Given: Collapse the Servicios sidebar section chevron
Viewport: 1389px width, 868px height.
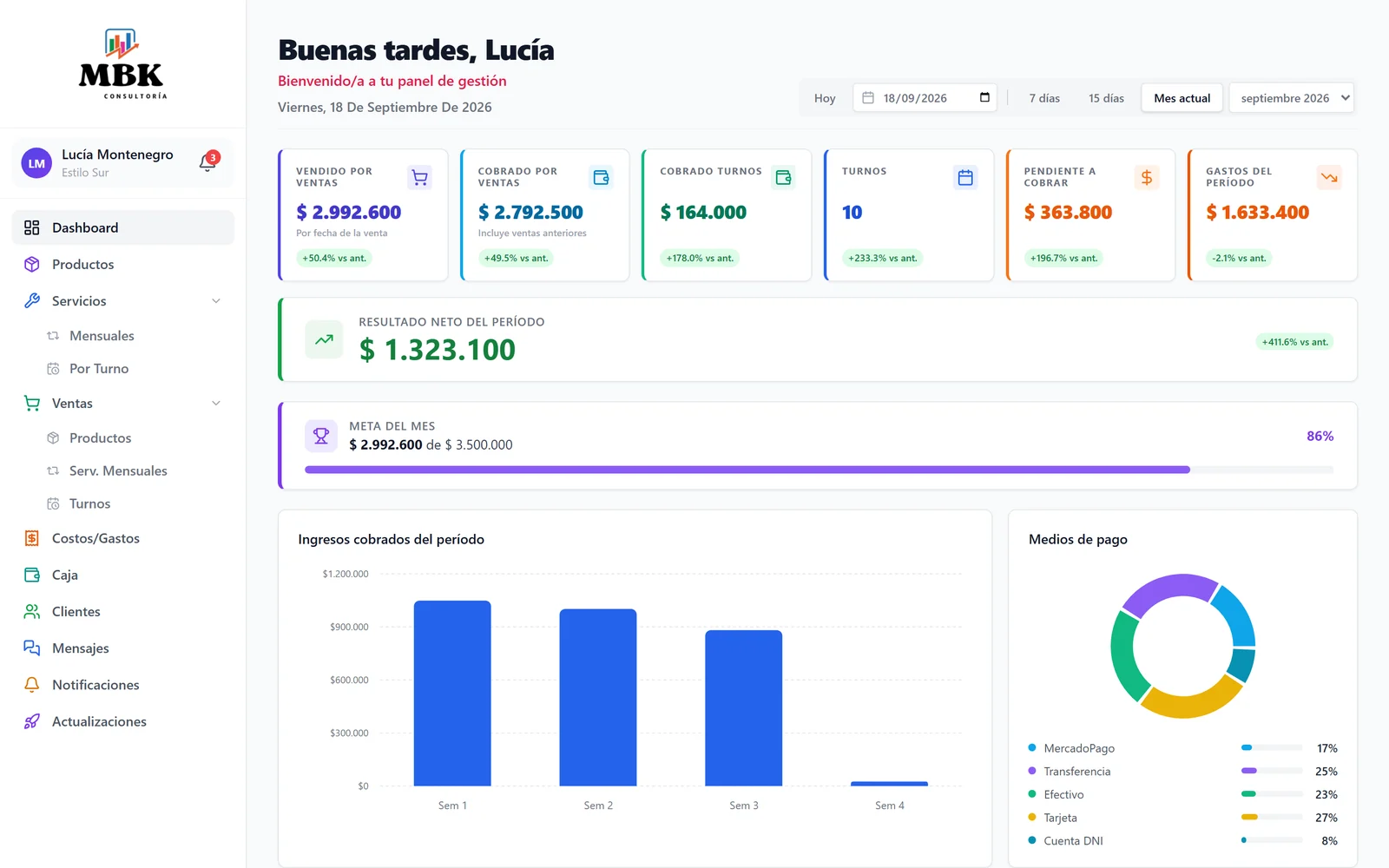Looking at the screenshot, I should pyautogui.click(x=216, y=301).
